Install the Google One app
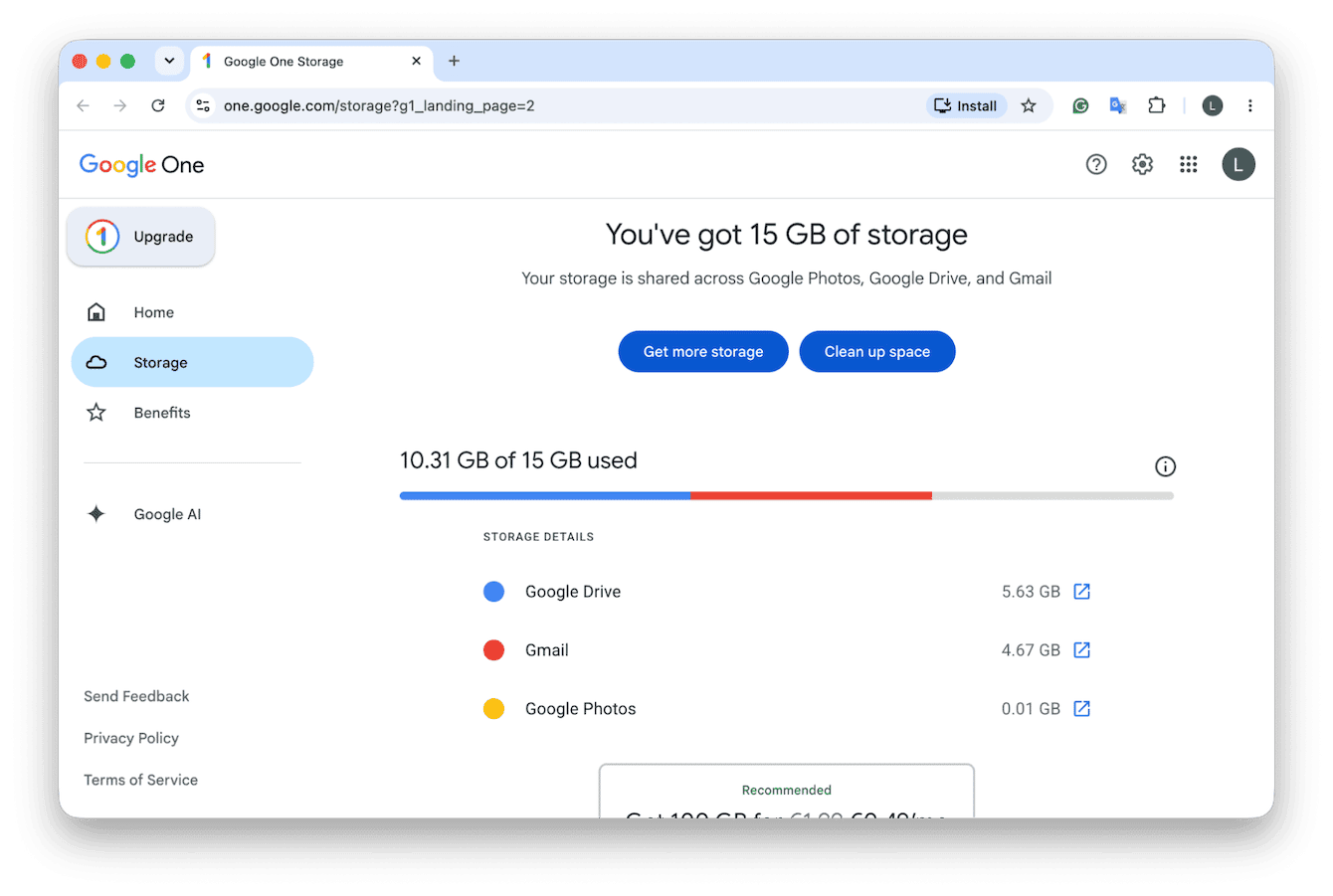Screen dimensions: 1333x896 click(966, 105)
